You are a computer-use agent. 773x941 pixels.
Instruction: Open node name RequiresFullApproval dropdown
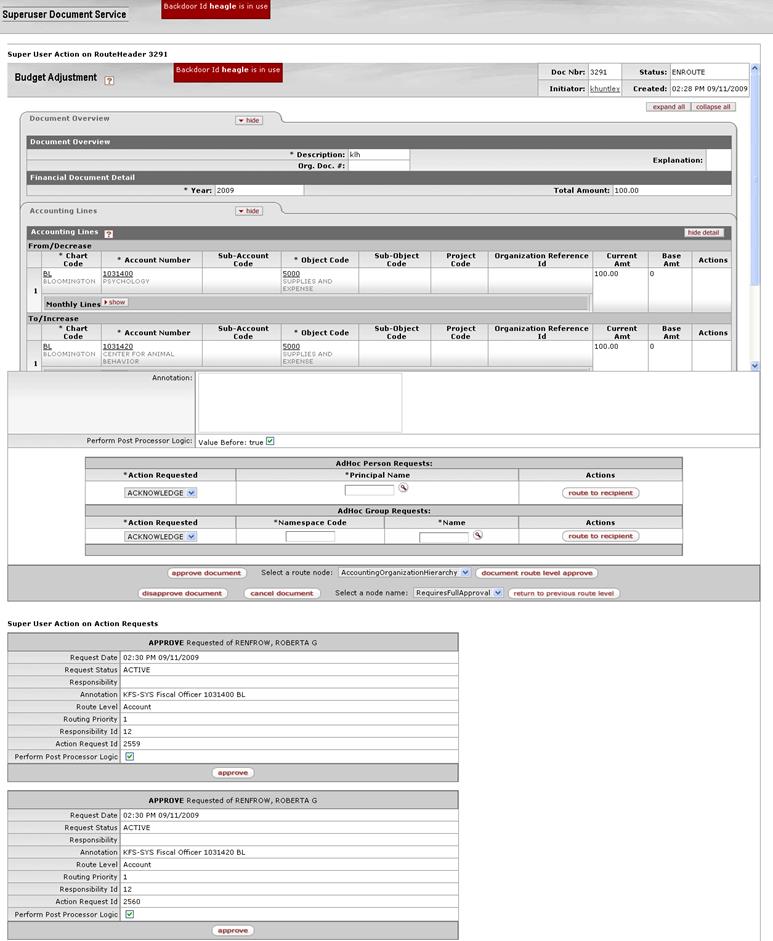(x=459, y=593)
